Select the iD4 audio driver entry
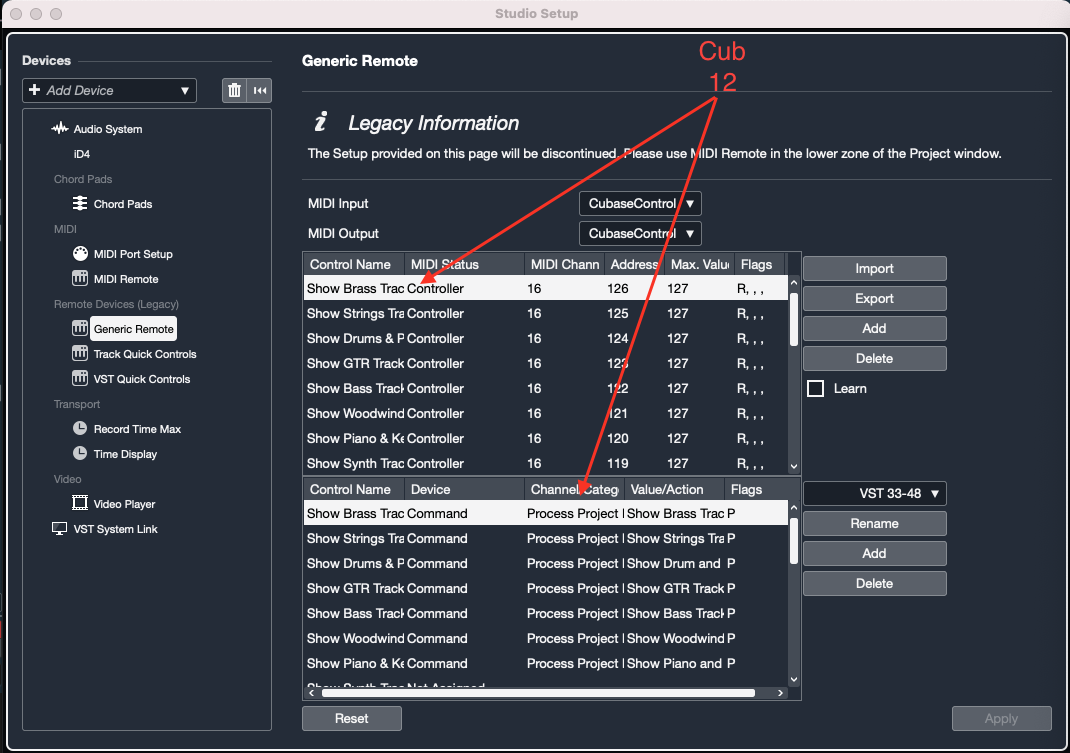1070x753 pixels. [x=82, y=154]
